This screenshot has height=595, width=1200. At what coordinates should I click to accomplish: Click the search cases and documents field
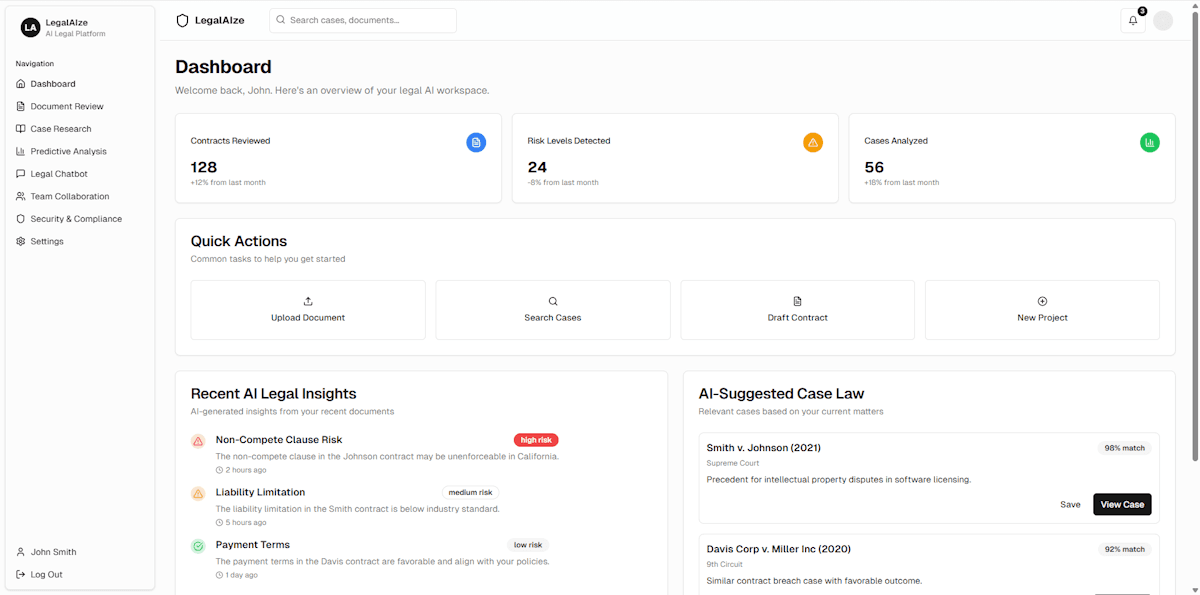[x=363, y=21]
